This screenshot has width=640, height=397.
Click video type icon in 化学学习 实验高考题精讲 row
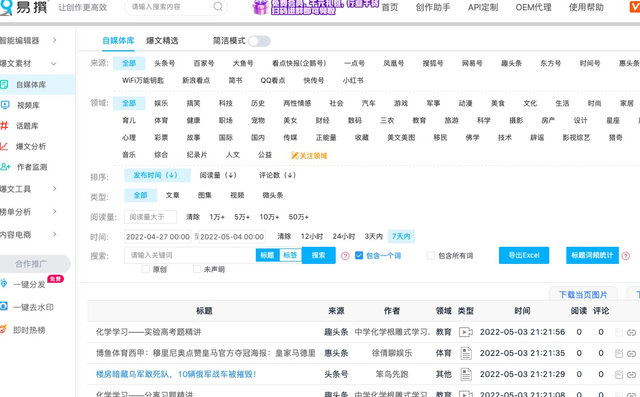[465, 332]
